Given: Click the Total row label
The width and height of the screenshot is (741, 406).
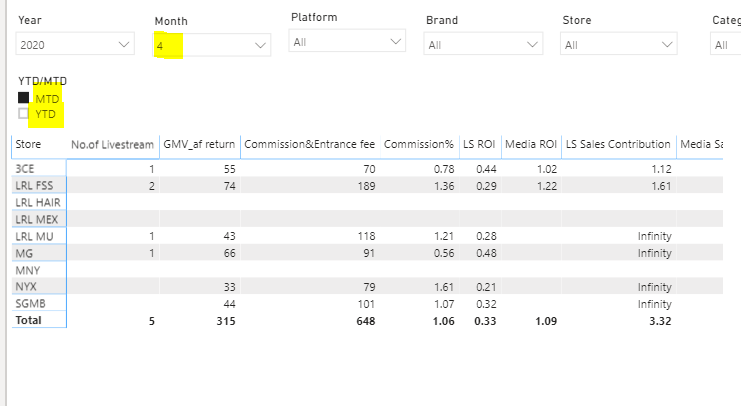Looking at the screenshot, I should 28,321.
